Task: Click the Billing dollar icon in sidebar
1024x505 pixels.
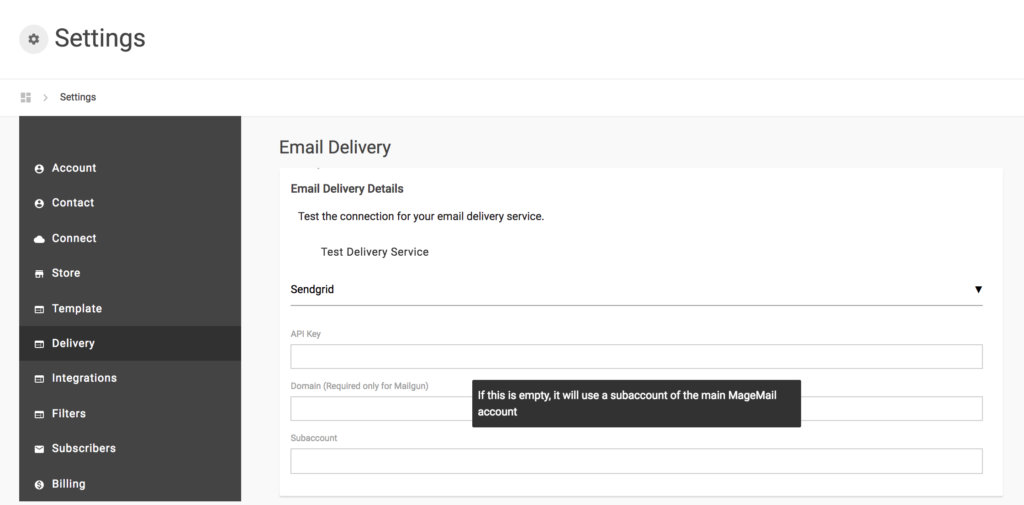Action: [x=39, y=485]
